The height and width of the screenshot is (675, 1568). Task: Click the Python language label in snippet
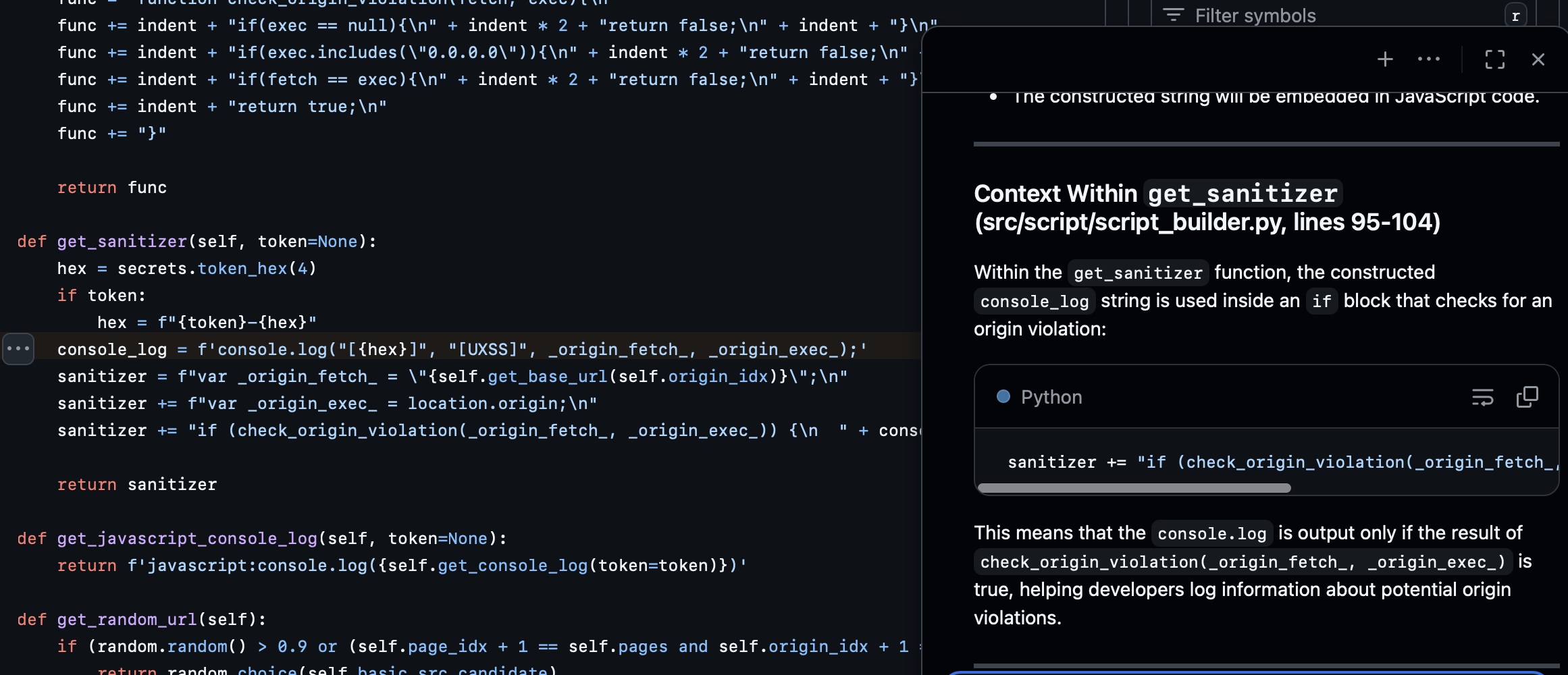(x=1051, y=397)
